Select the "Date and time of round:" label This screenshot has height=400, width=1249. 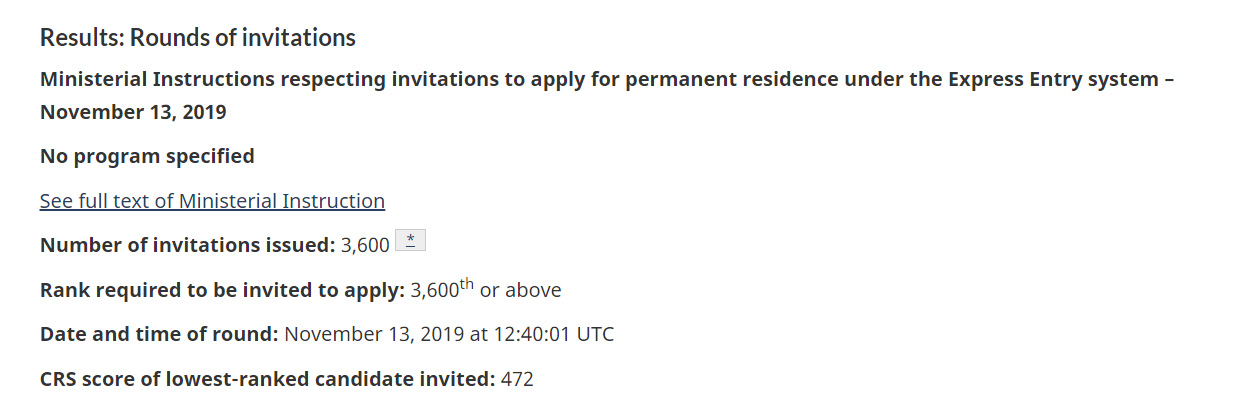(x=159, y=334)
